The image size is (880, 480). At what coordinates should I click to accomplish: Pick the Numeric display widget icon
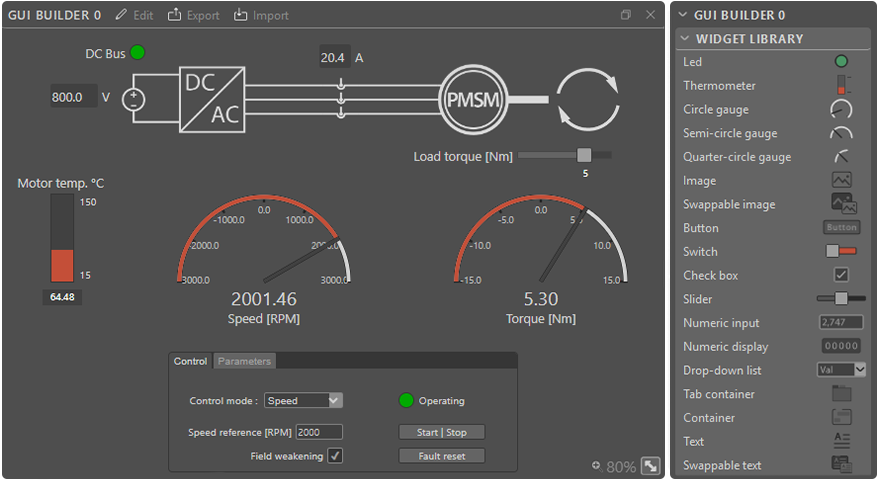click(841, 346)
